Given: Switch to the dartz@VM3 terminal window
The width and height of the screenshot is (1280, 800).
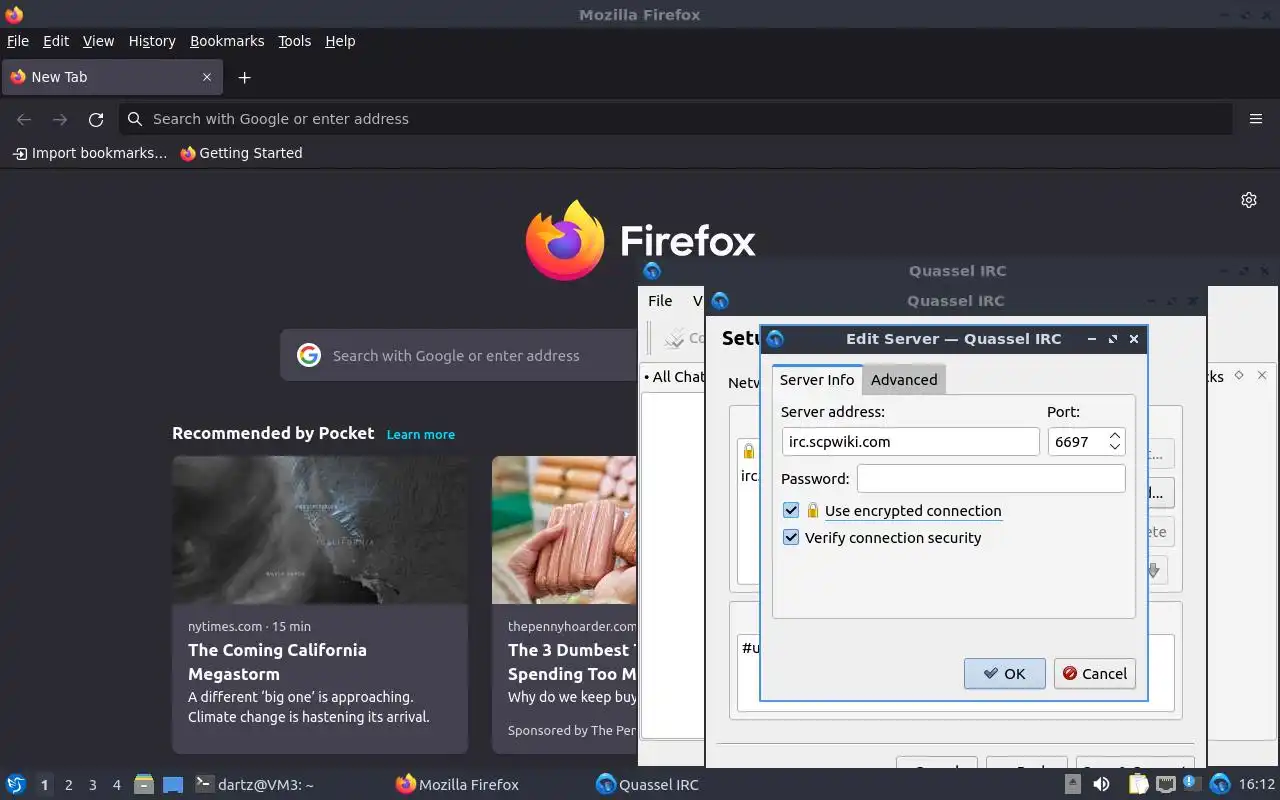Looking at the screenshot, I should pyautogui.click(x=254, y=784).
